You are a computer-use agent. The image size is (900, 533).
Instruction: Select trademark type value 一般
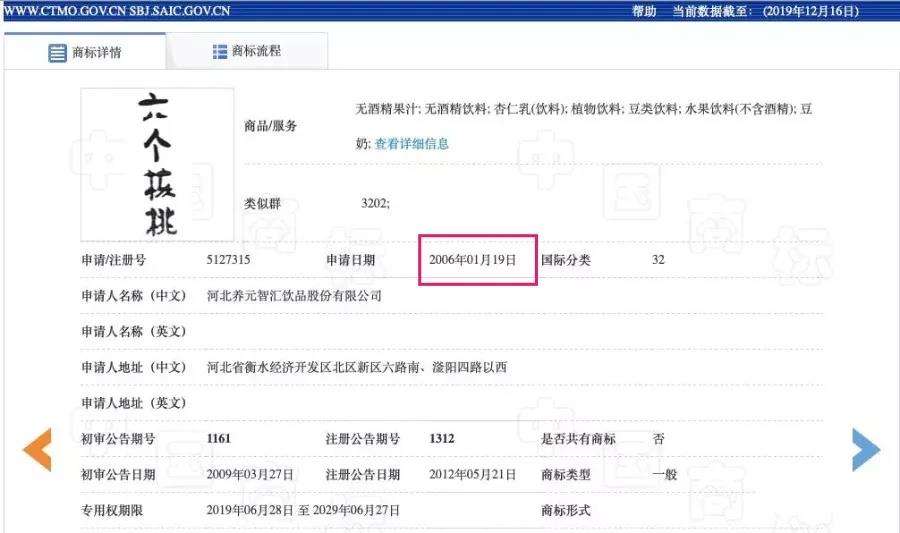tap(665, 474)
